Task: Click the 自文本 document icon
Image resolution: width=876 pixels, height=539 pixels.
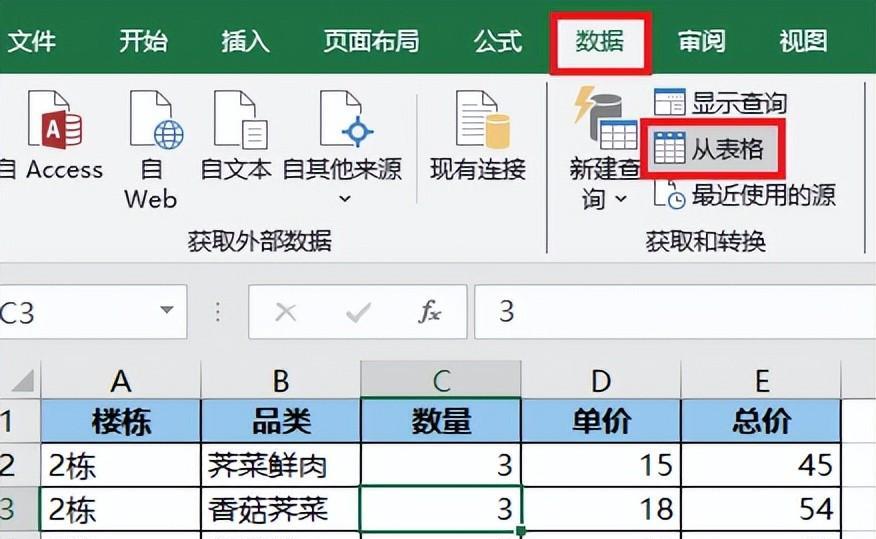Action: click(241, 119)
